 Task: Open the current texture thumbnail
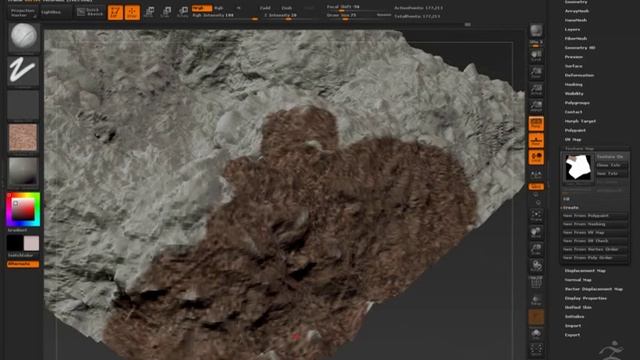[23, 138]
